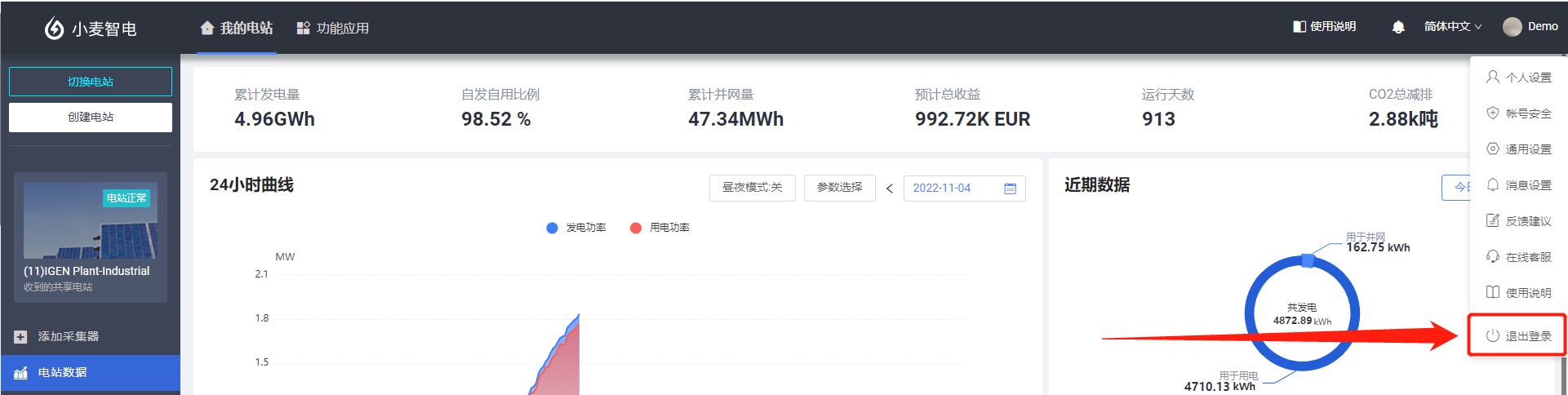The image size is (1568, 395).
Task: Click the 2022-11-04 date input field
Action: [951, 189]
